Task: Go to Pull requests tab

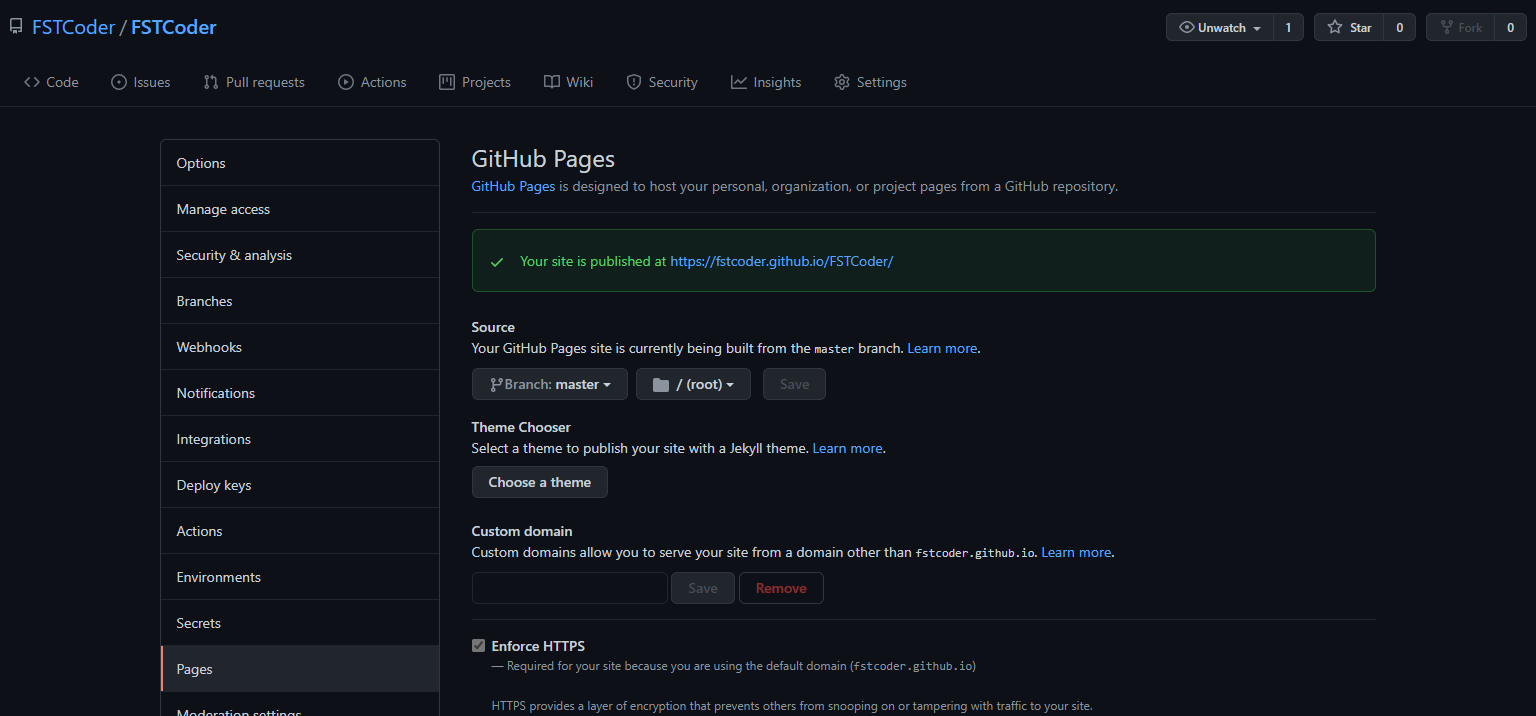Action: [x=254, y=82]
